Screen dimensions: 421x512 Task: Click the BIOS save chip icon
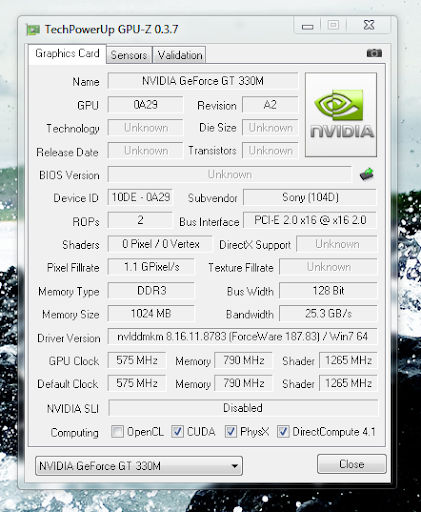[x=367, y=174]
